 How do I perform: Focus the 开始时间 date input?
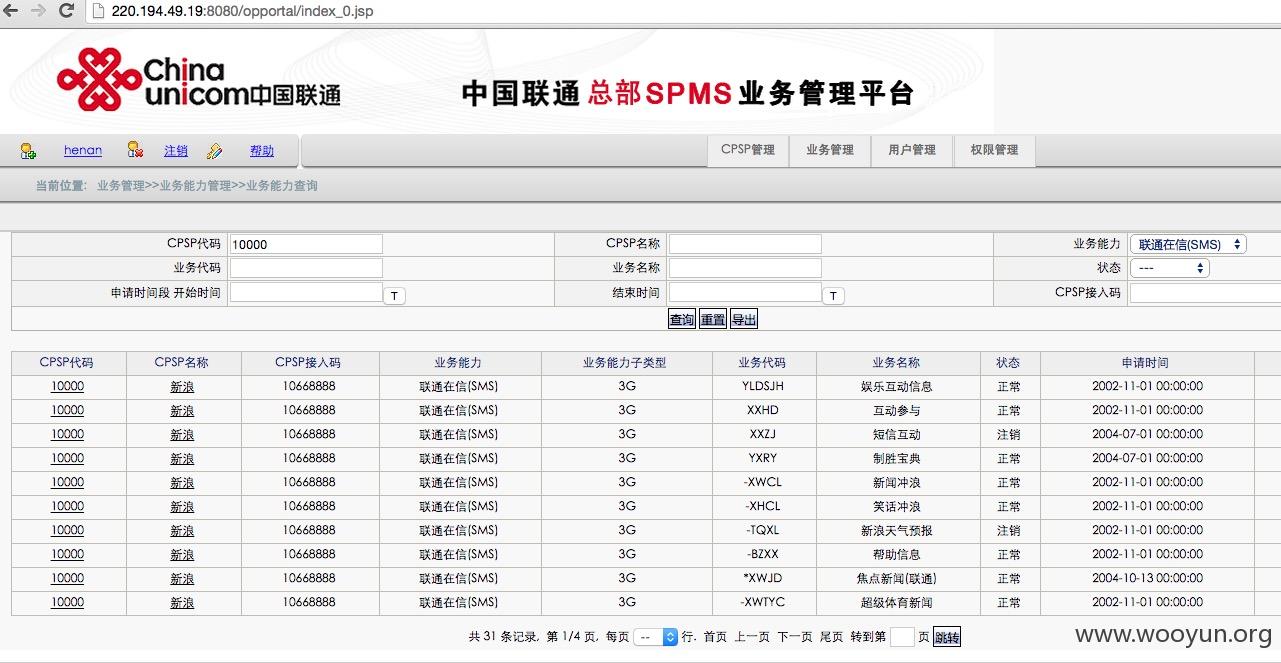(x=306, y=292)
